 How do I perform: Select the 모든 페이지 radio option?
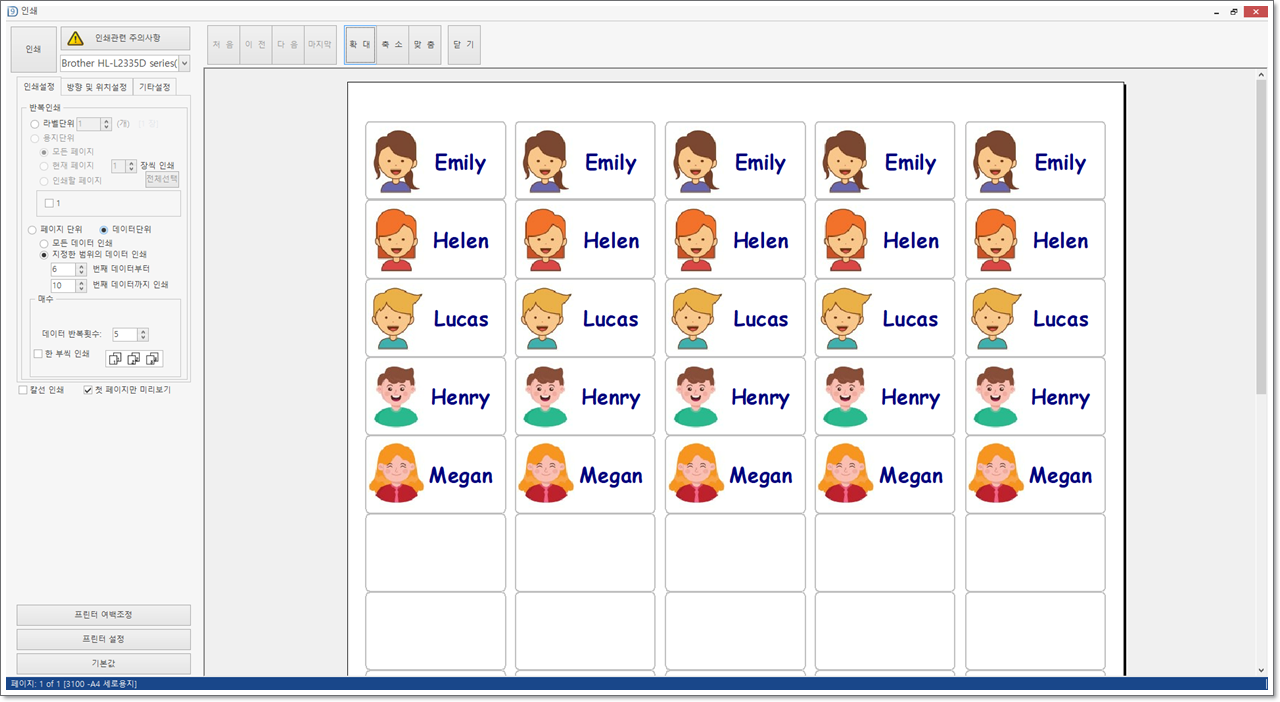pyautogui.click(x=45, y=152)
